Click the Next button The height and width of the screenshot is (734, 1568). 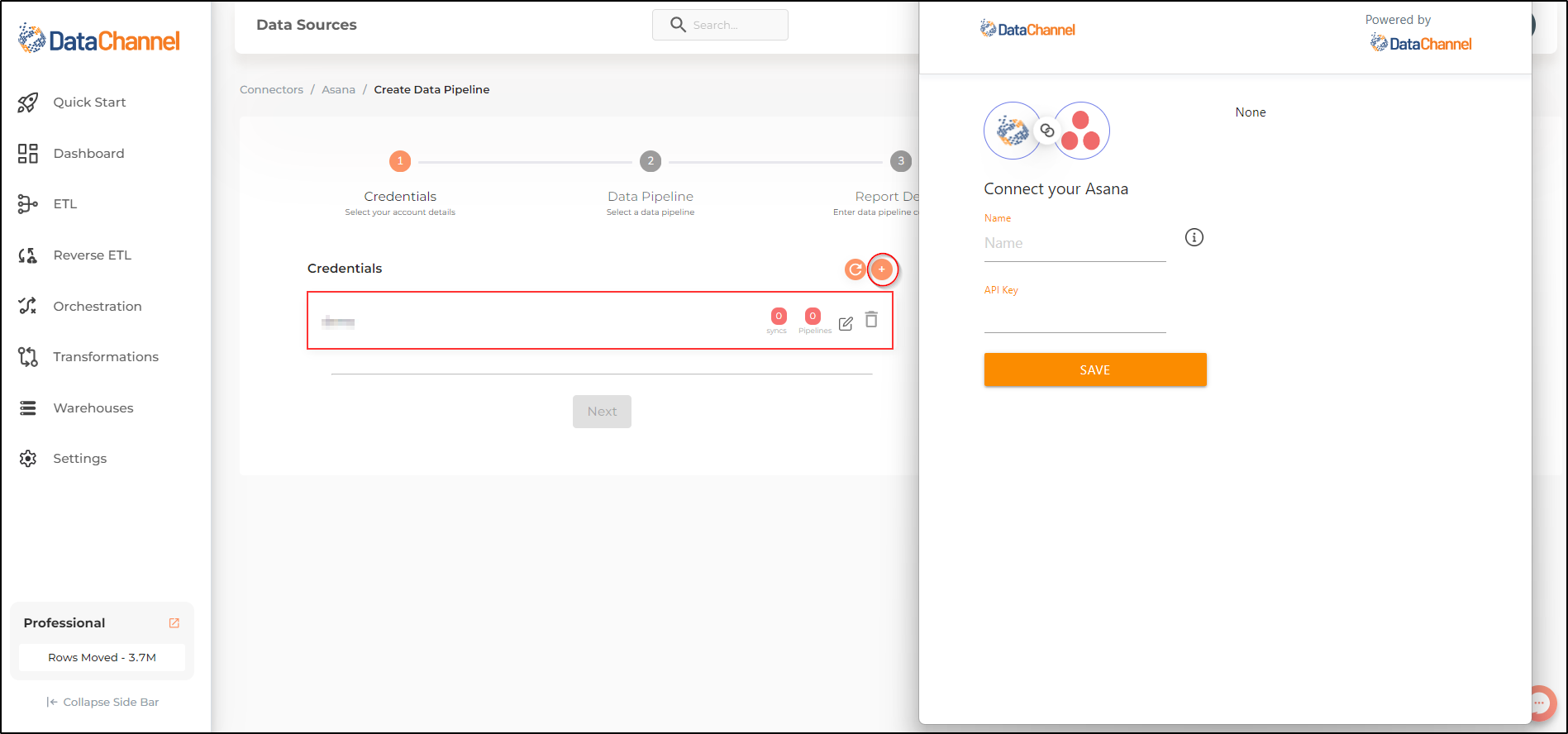[602, 412]
